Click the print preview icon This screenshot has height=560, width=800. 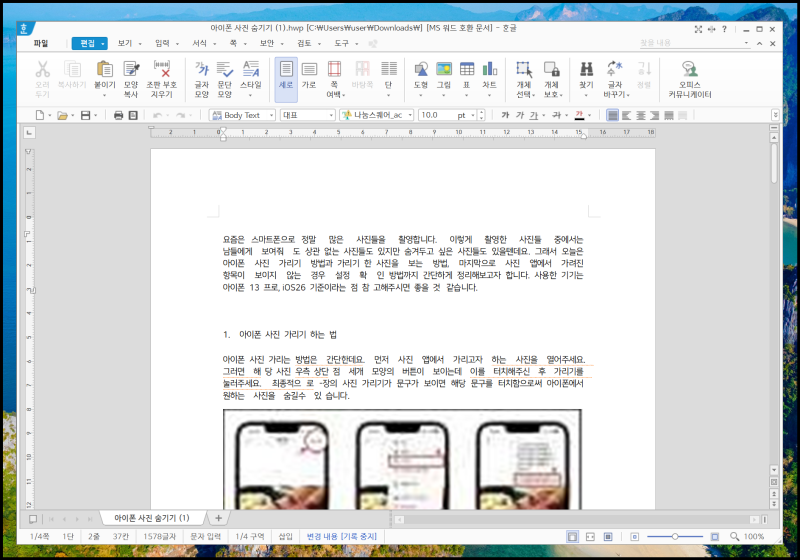tap(133, 115)
